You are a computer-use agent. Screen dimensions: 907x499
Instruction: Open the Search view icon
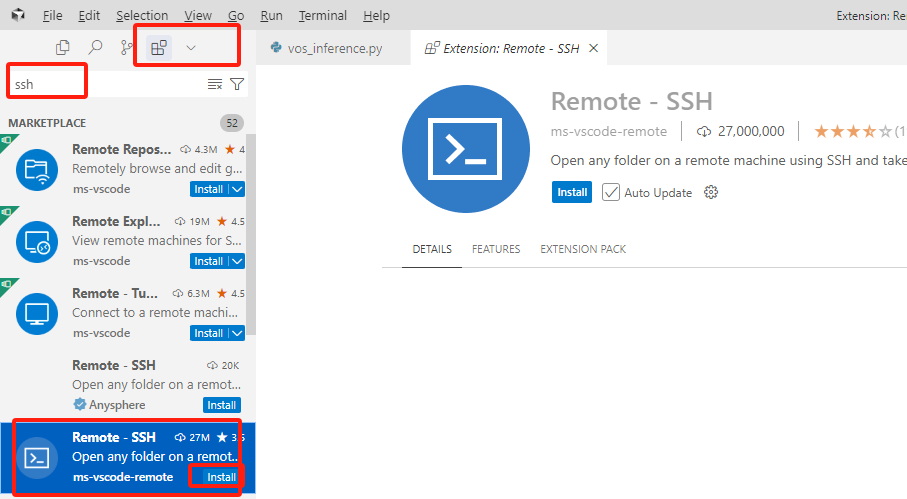[x=95, y=47]
